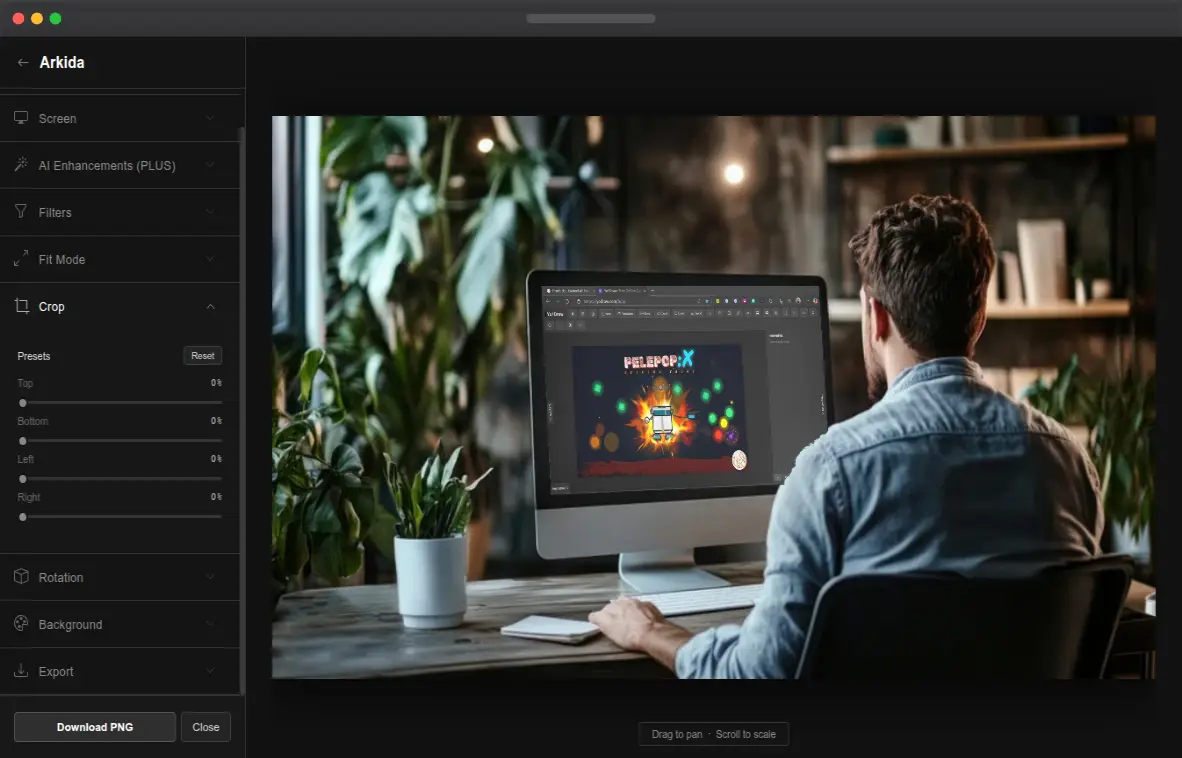
Task: Click the Background palette icon
Action: tap(21, 624)
